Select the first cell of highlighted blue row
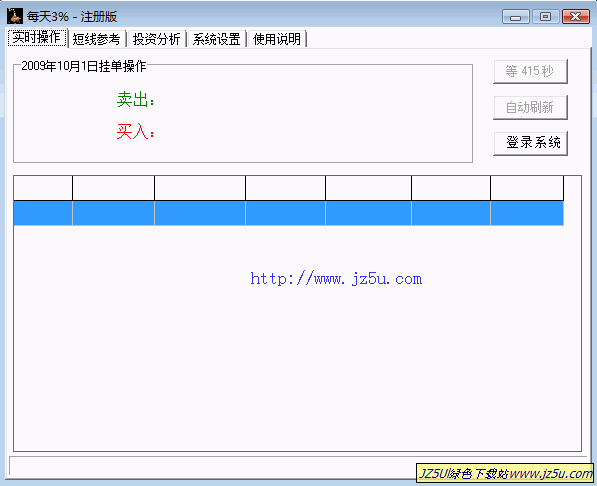 point(43,213)
